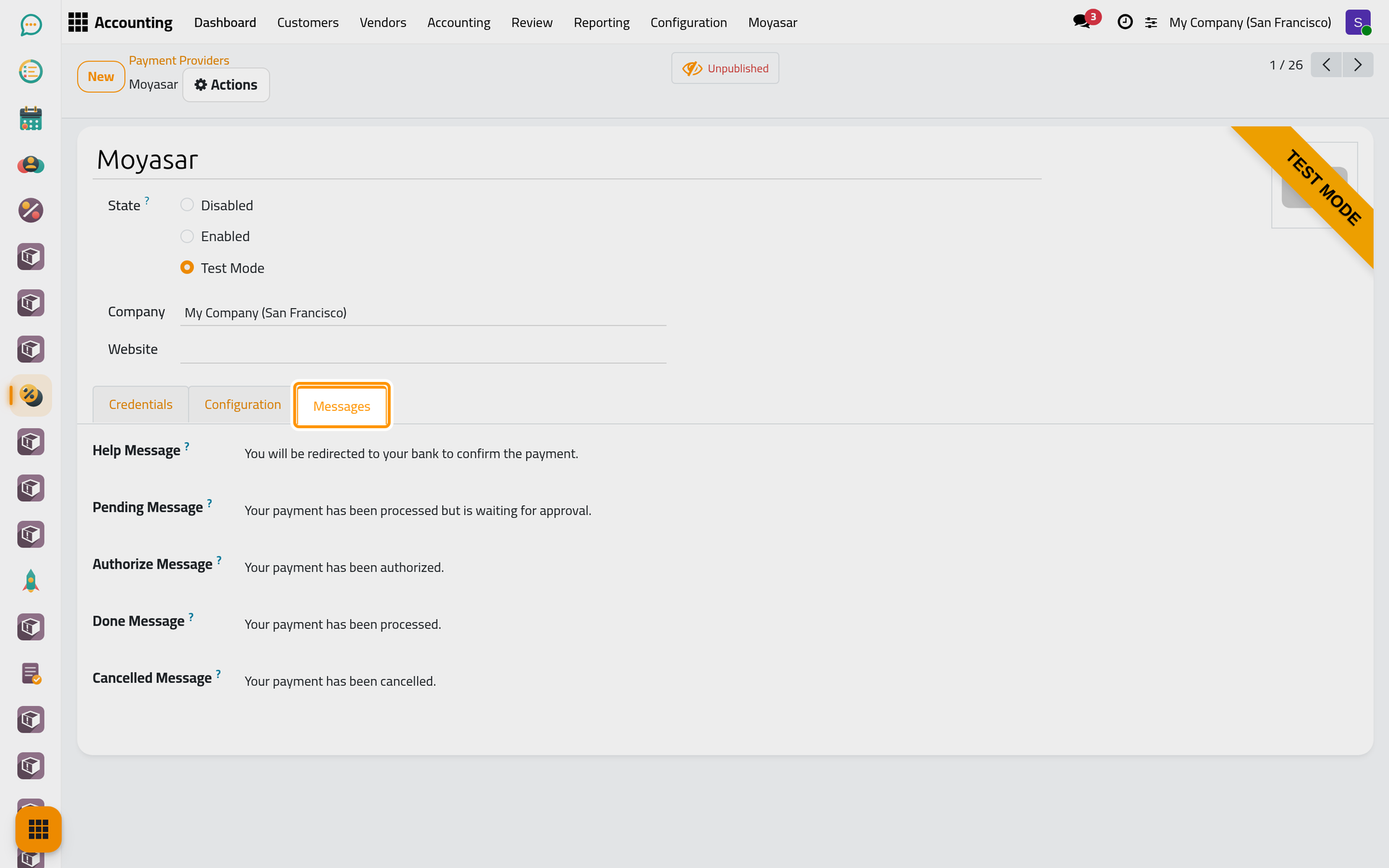Select the Disabled state radio button
Viewport: 1389px width, 868px height.
coord(187,205)
